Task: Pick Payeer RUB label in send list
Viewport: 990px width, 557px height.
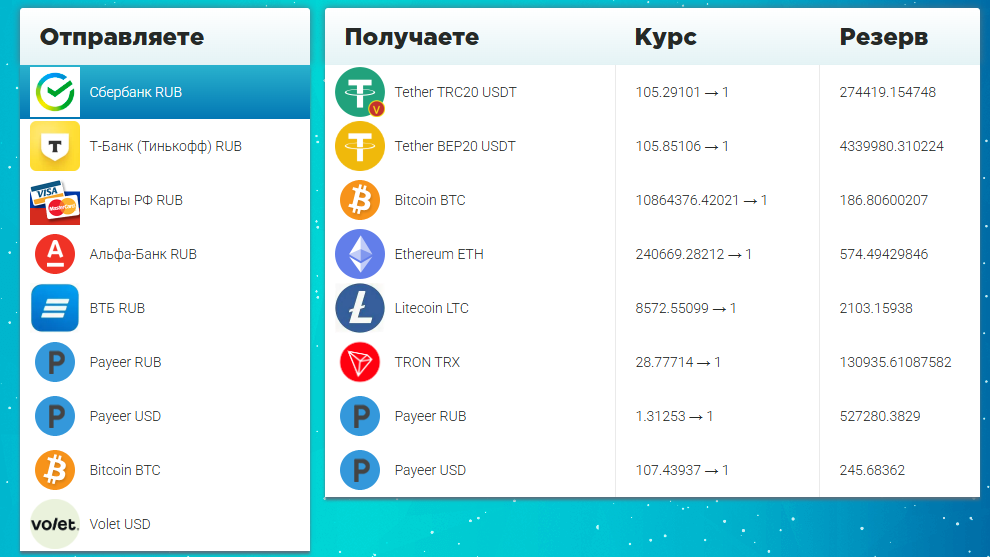Action: click(125, 362)
